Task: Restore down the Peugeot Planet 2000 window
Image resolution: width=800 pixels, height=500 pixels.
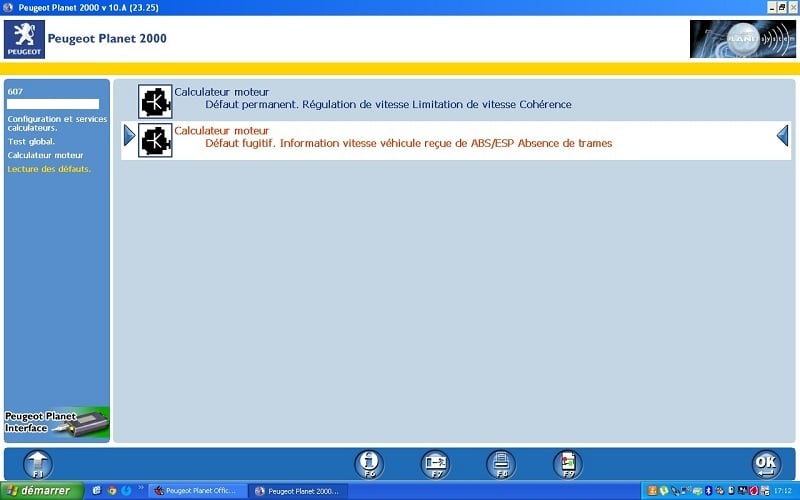Action: click(782, 7)
